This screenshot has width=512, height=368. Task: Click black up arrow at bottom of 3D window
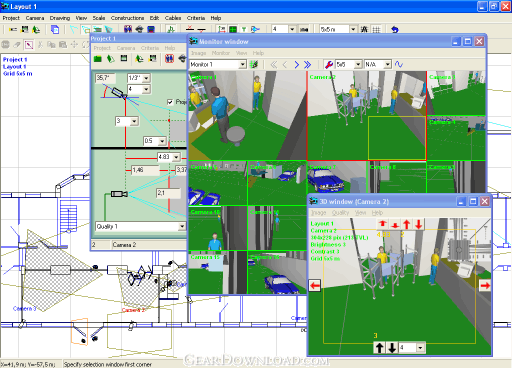[380, 348]
